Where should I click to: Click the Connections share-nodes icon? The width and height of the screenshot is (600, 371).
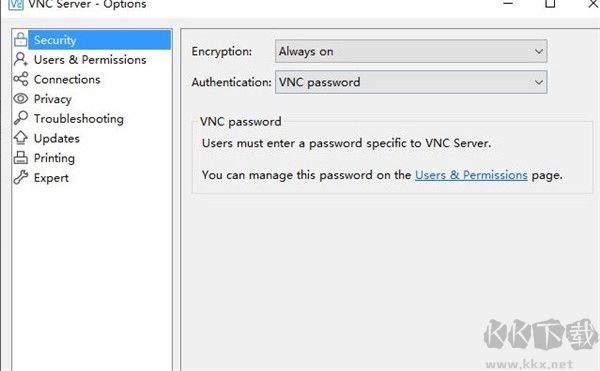(21, 79)
